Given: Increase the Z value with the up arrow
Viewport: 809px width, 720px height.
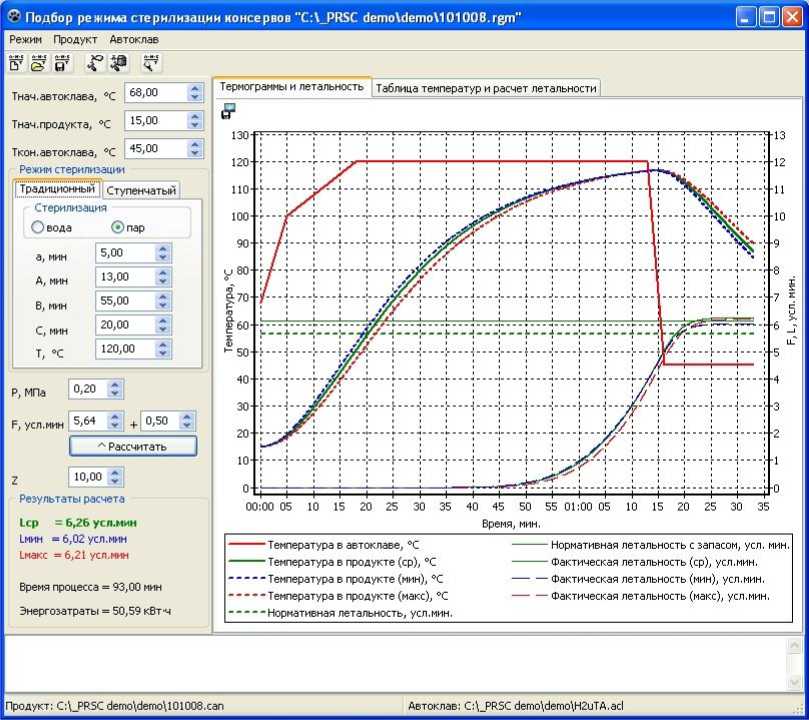Looking at the screenshot, I should (x=115, y=472).
